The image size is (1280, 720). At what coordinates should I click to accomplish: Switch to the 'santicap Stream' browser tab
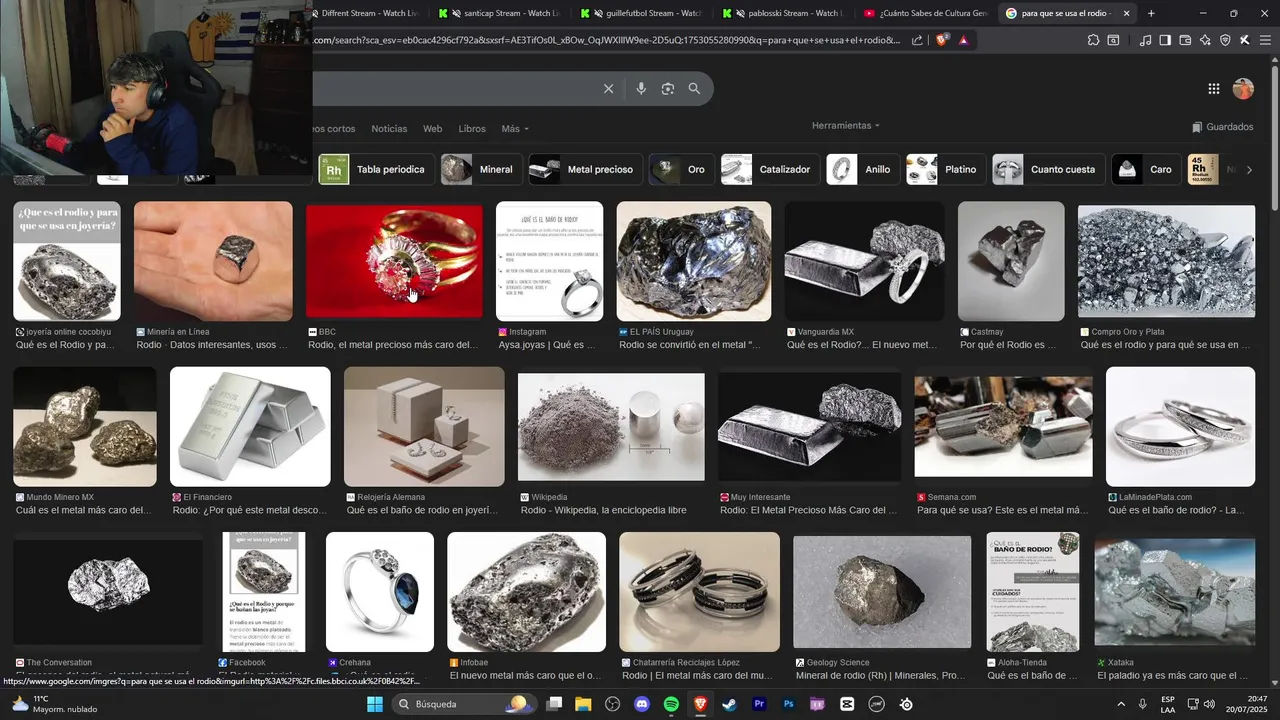tap(500, 13)
